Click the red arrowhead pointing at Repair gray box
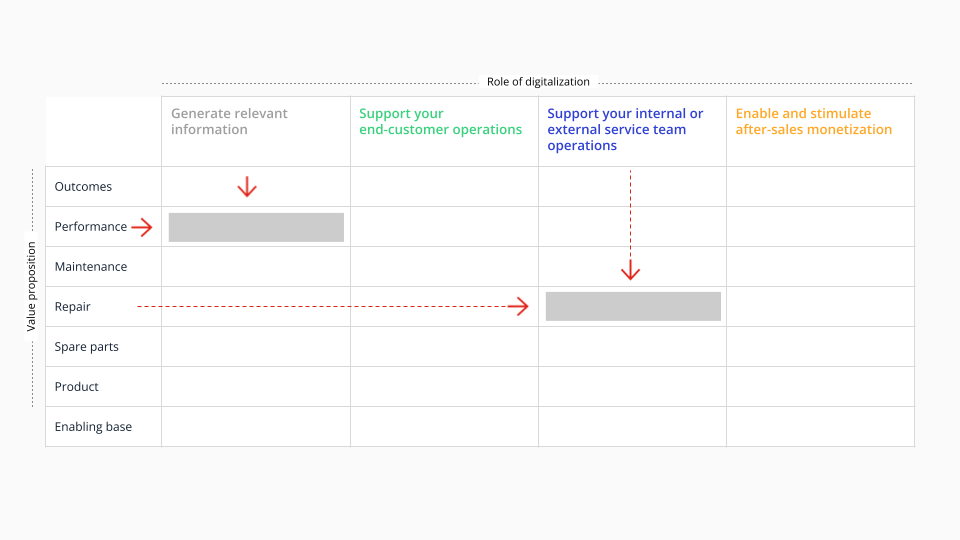Viewport: 960px width, 540px height. pos(519,306)
